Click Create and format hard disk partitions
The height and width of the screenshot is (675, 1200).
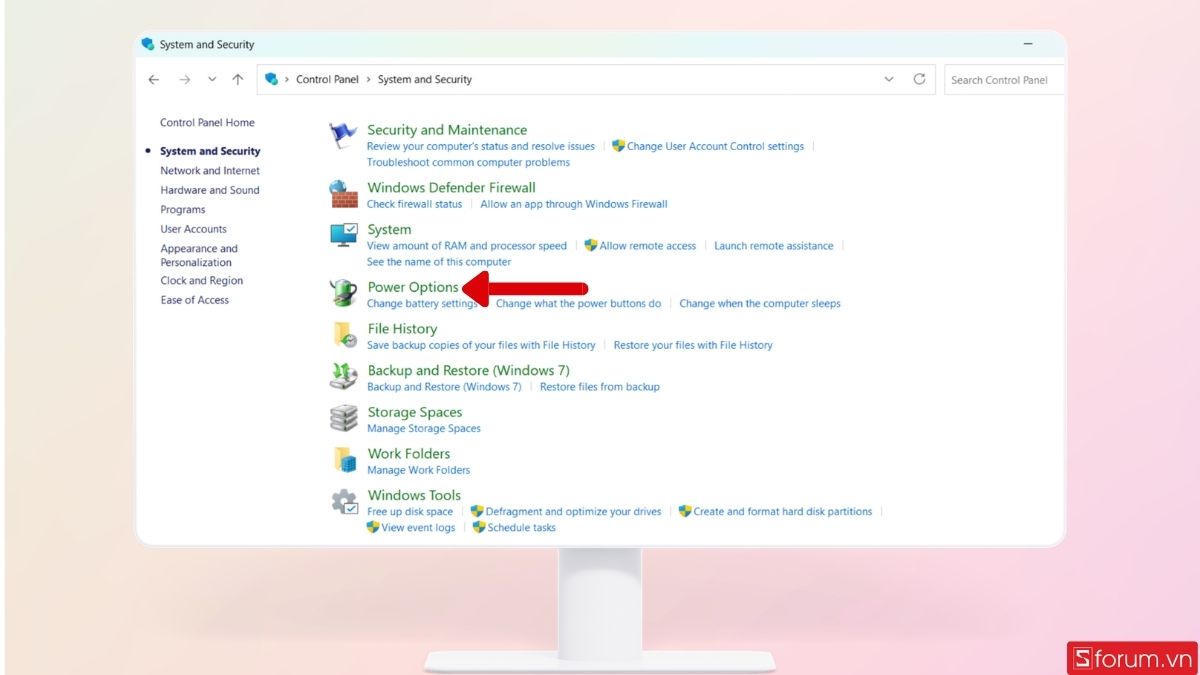coord(783,511)
